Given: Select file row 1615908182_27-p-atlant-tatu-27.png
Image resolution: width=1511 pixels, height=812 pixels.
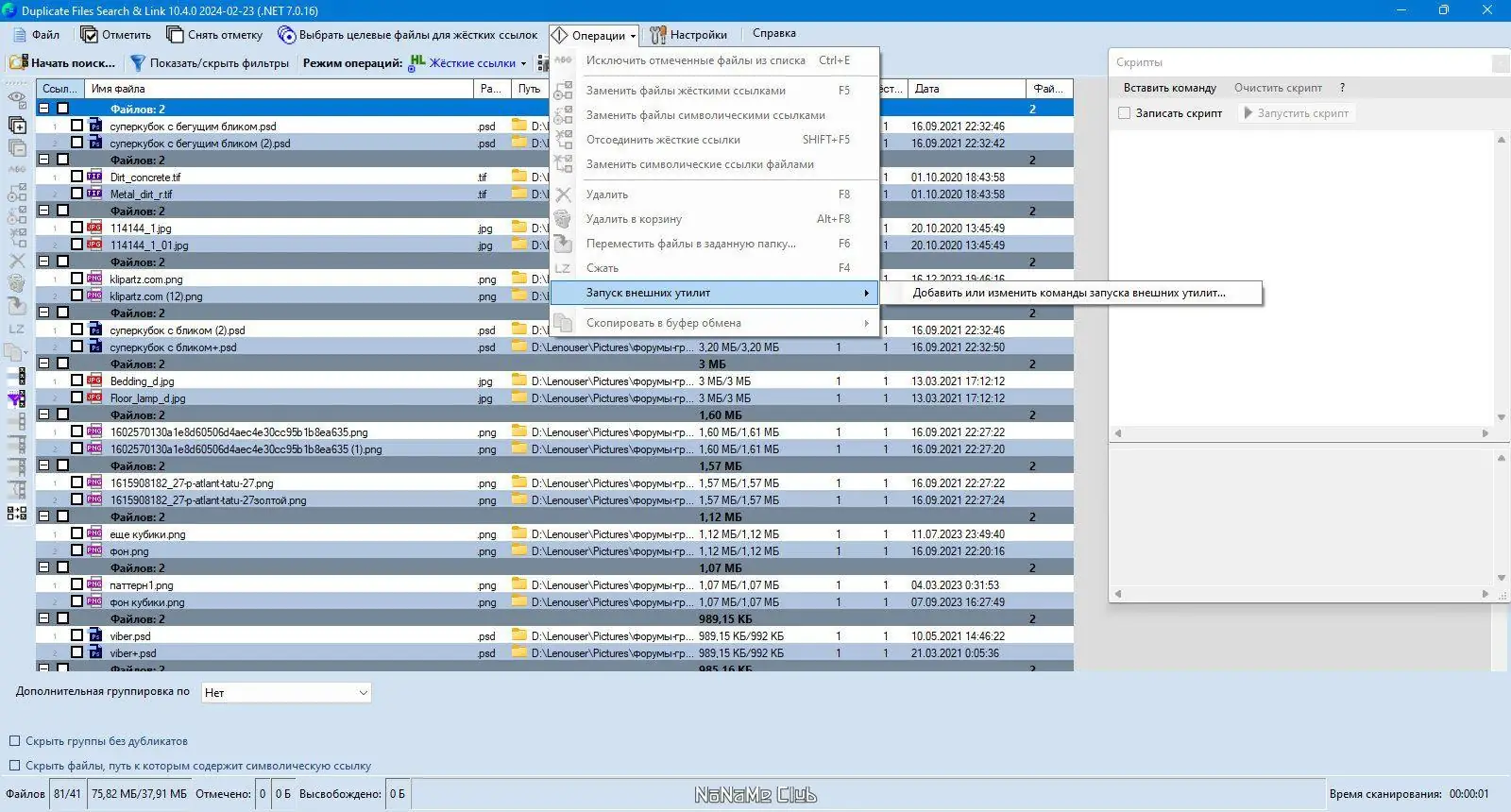Looking at the screenshot, I should [x=555, y=482].
